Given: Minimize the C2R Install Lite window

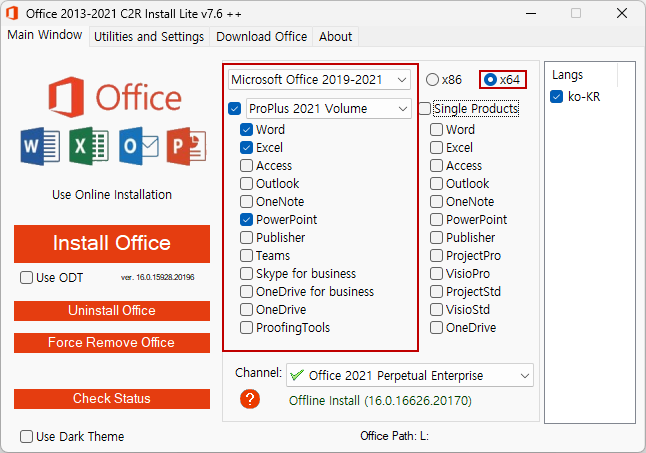Looking at the screenshot, I should coord(531,14).
